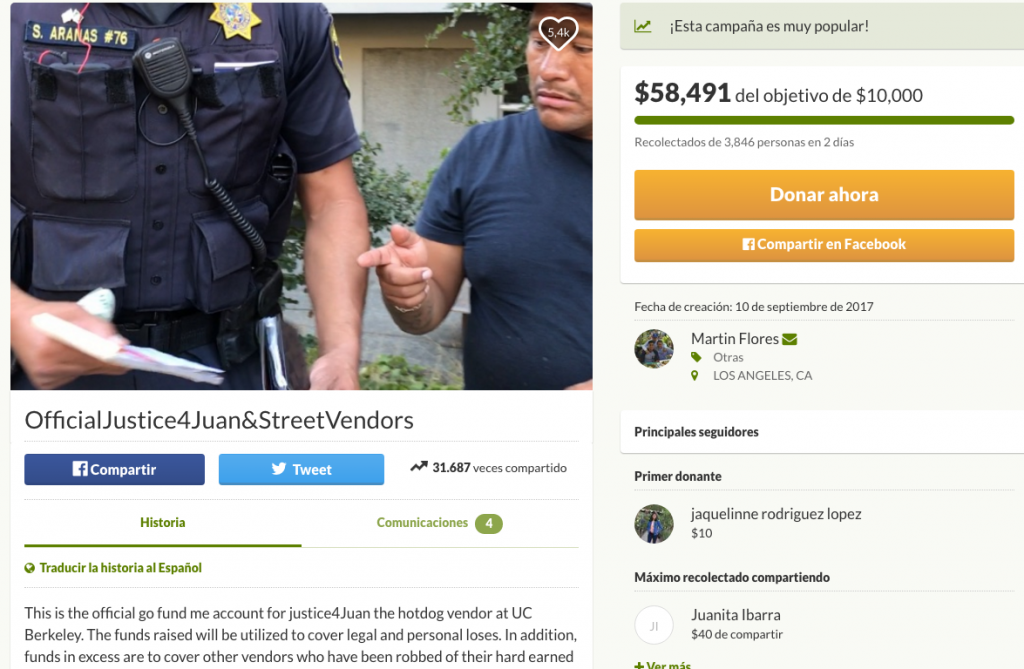Click the globe icon before Traducir la historia
The height and width of the screenshot is (669, 1024).
(29, 568)
